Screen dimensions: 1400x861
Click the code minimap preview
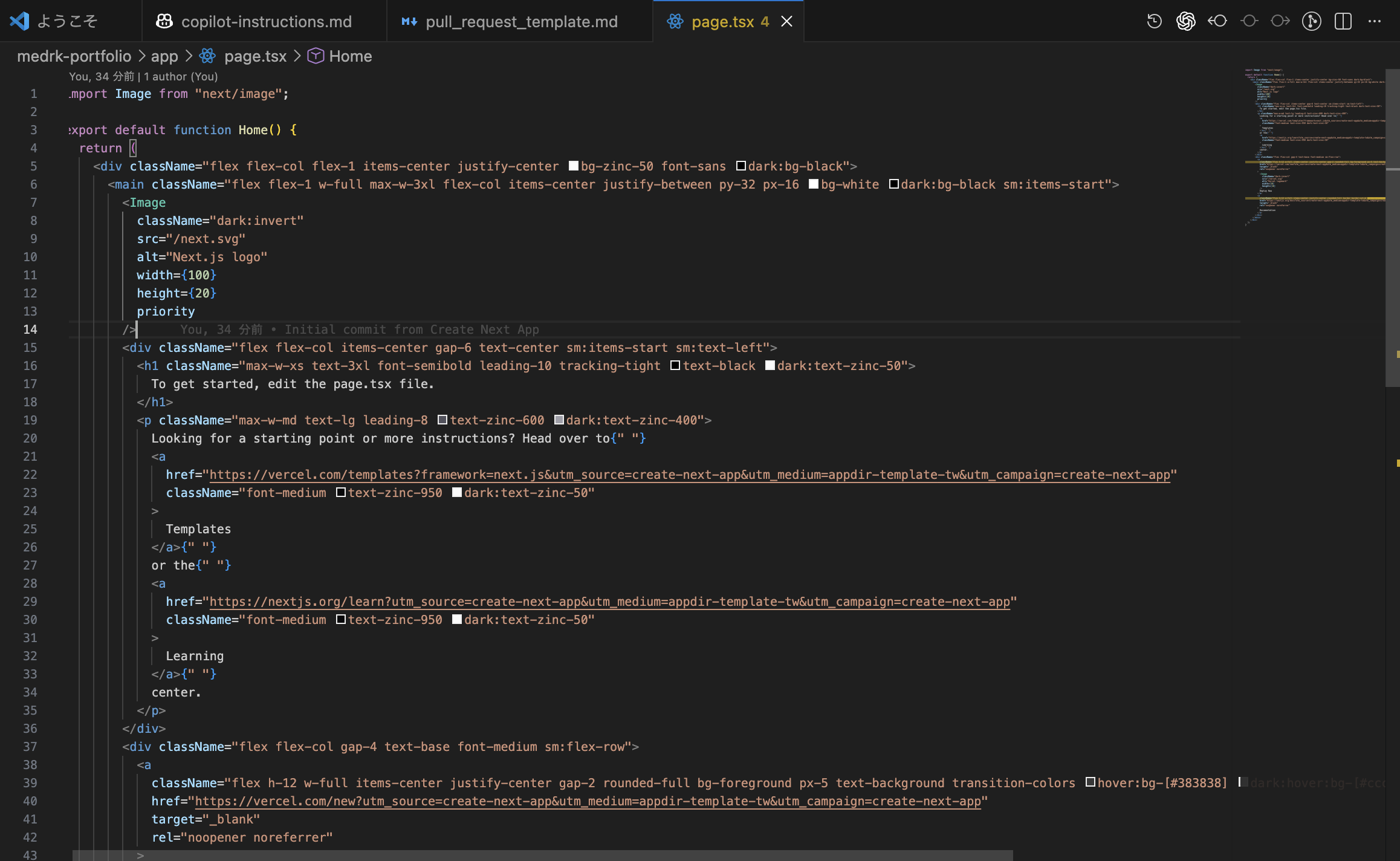click(x=1314, y=147)
